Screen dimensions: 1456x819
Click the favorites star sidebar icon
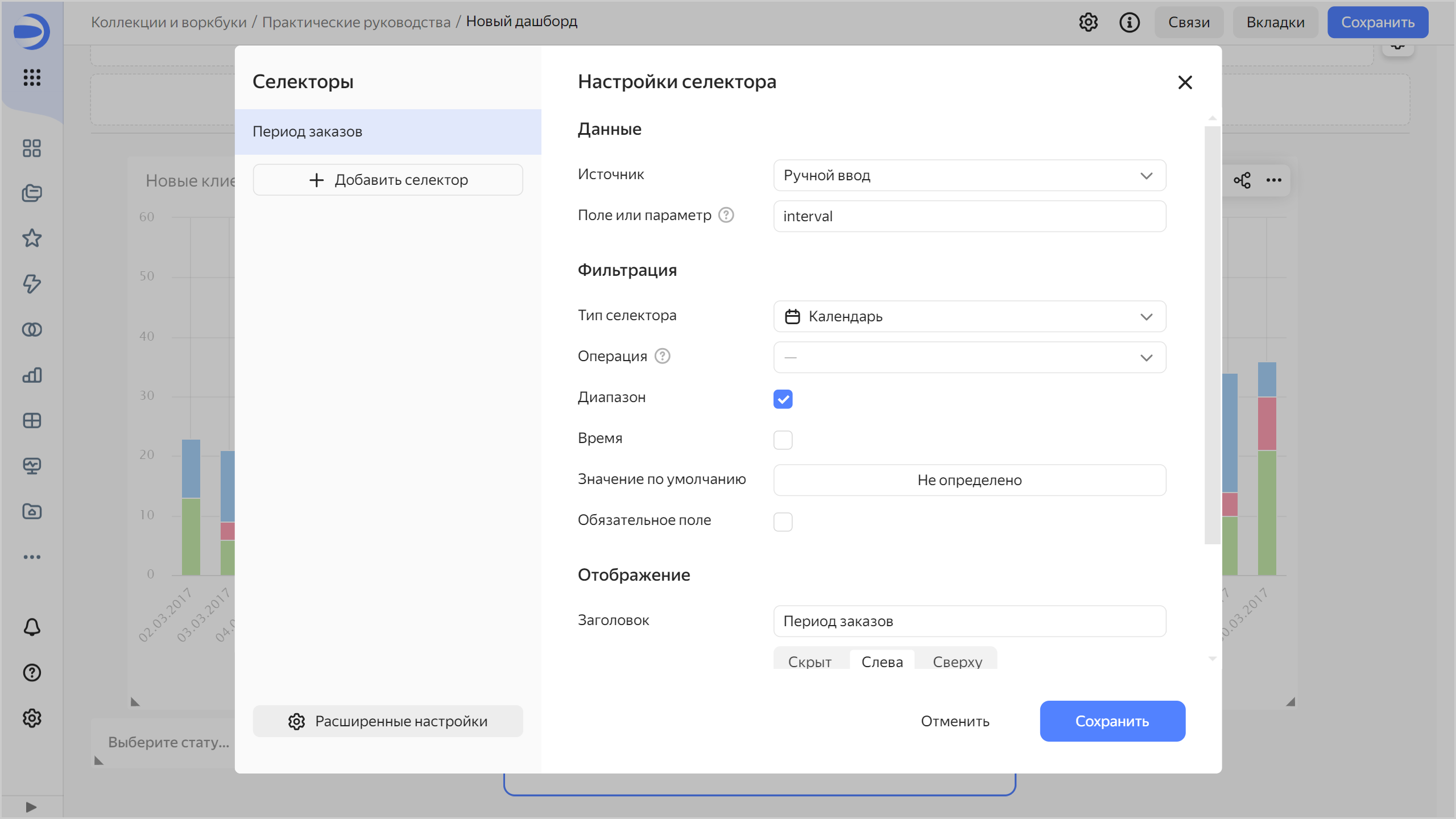coord(32,238)
